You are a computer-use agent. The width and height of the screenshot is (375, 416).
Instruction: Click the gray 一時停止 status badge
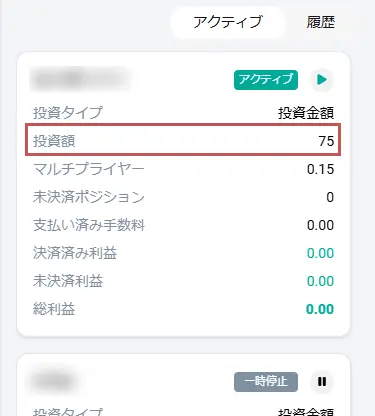click(266, 381)
